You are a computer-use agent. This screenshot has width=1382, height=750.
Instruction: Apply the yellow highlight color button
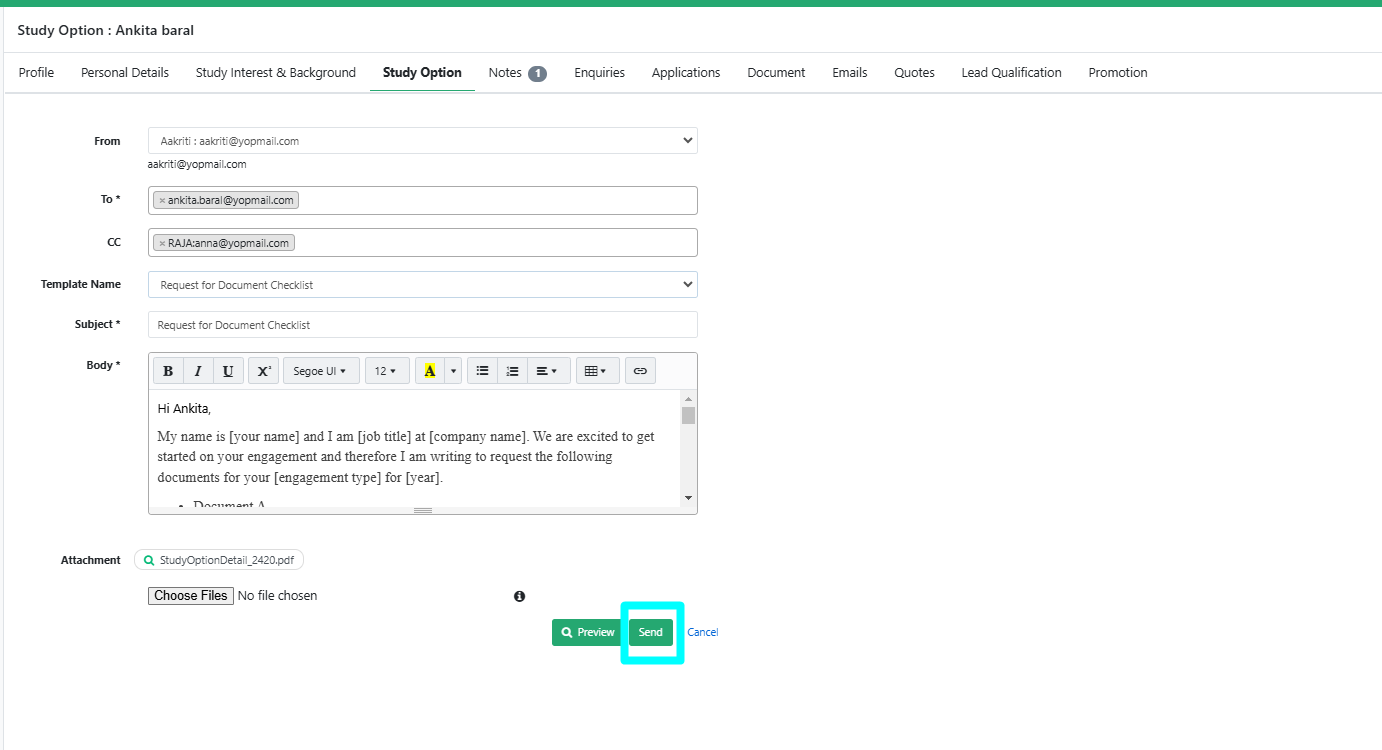pyautogui.click(x=430, y=371)
